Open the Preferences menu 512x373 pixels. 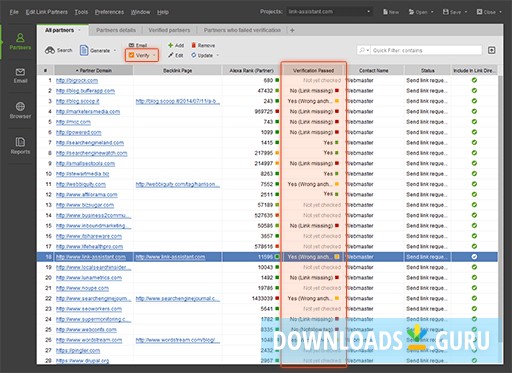109,12
